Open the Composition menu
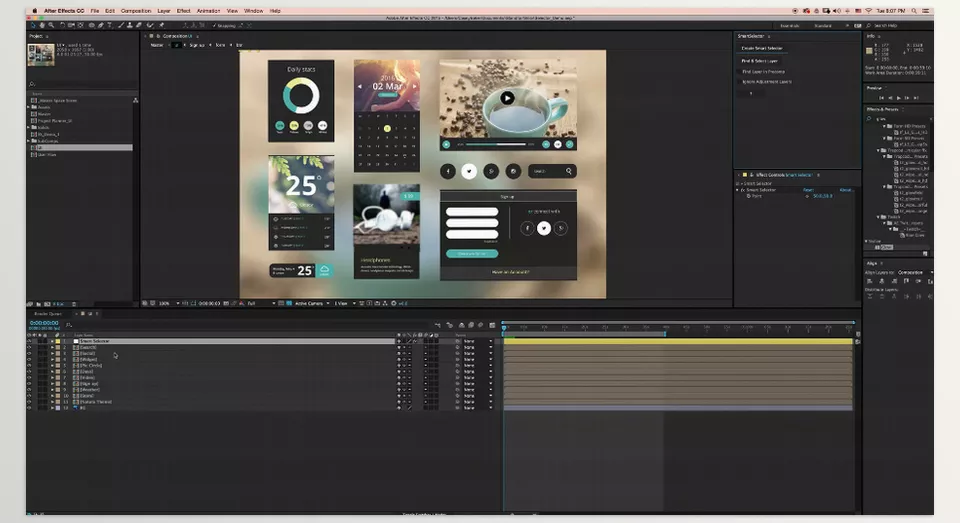960x523 pixels. (136, 11)
